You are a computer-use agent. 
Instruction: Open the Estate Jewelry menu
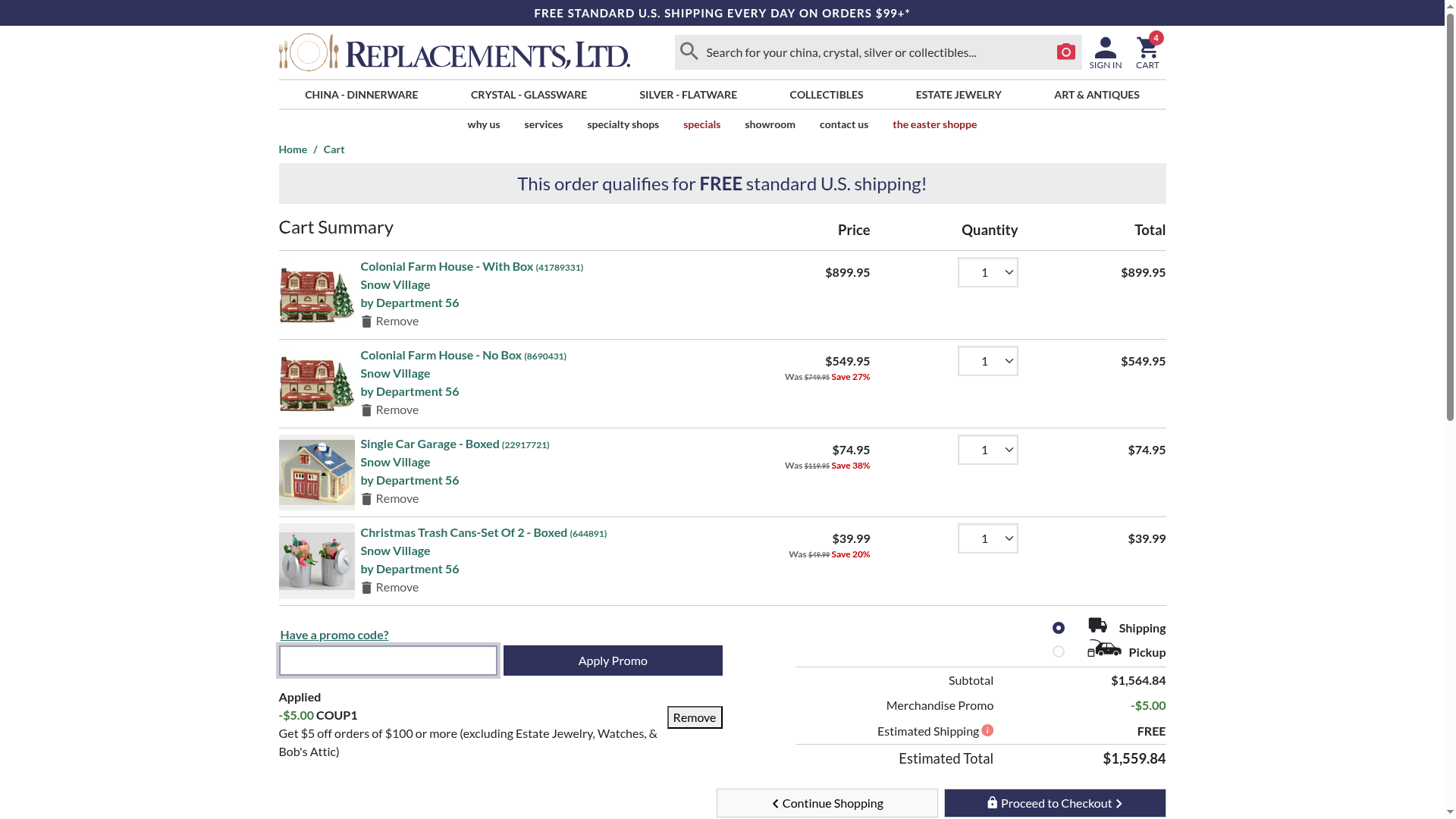[958, 95]
